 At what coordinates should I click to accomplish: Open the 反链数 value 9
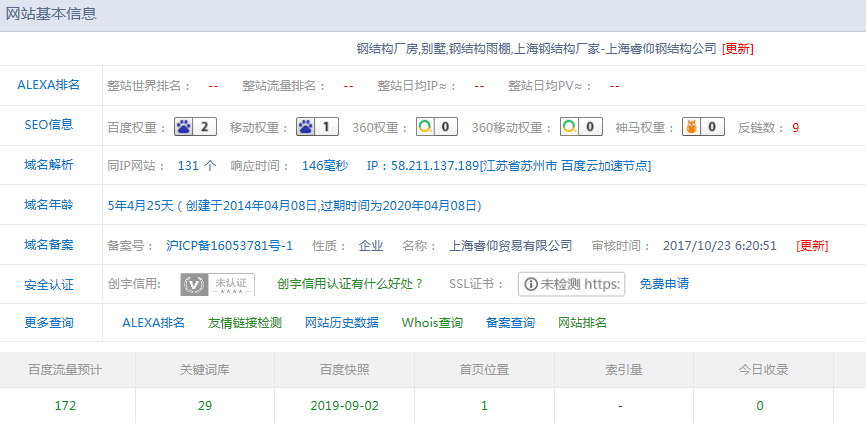pos(795,128)
